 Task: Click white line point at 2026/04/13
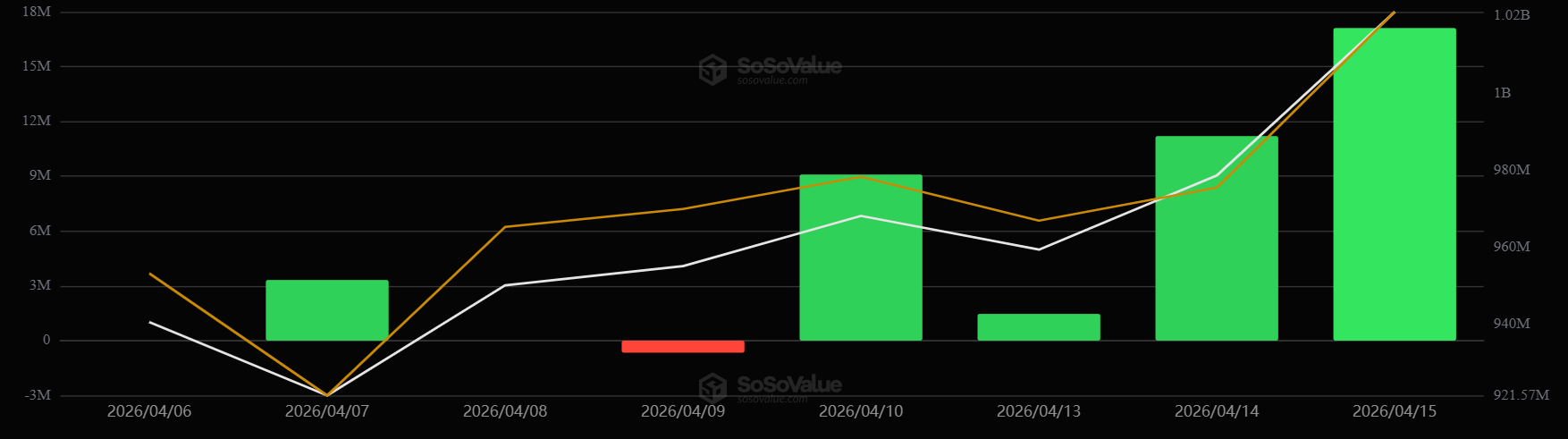pyautogui.click(x=1038, y=249)
